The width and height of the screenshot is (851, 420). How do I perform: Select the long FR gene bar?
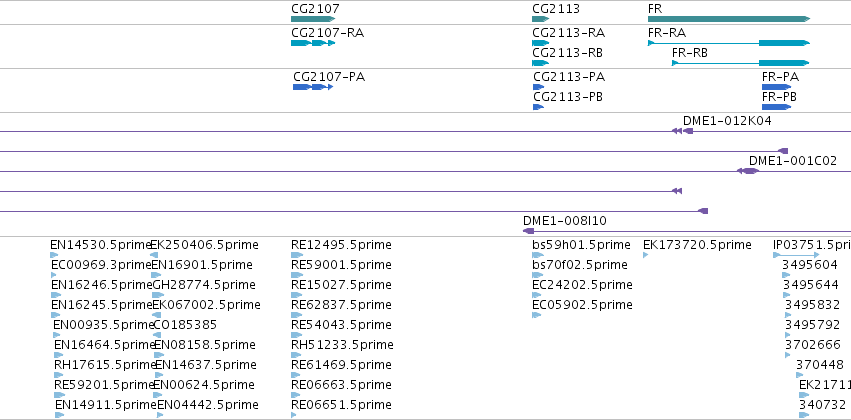(x=729, y=19)
